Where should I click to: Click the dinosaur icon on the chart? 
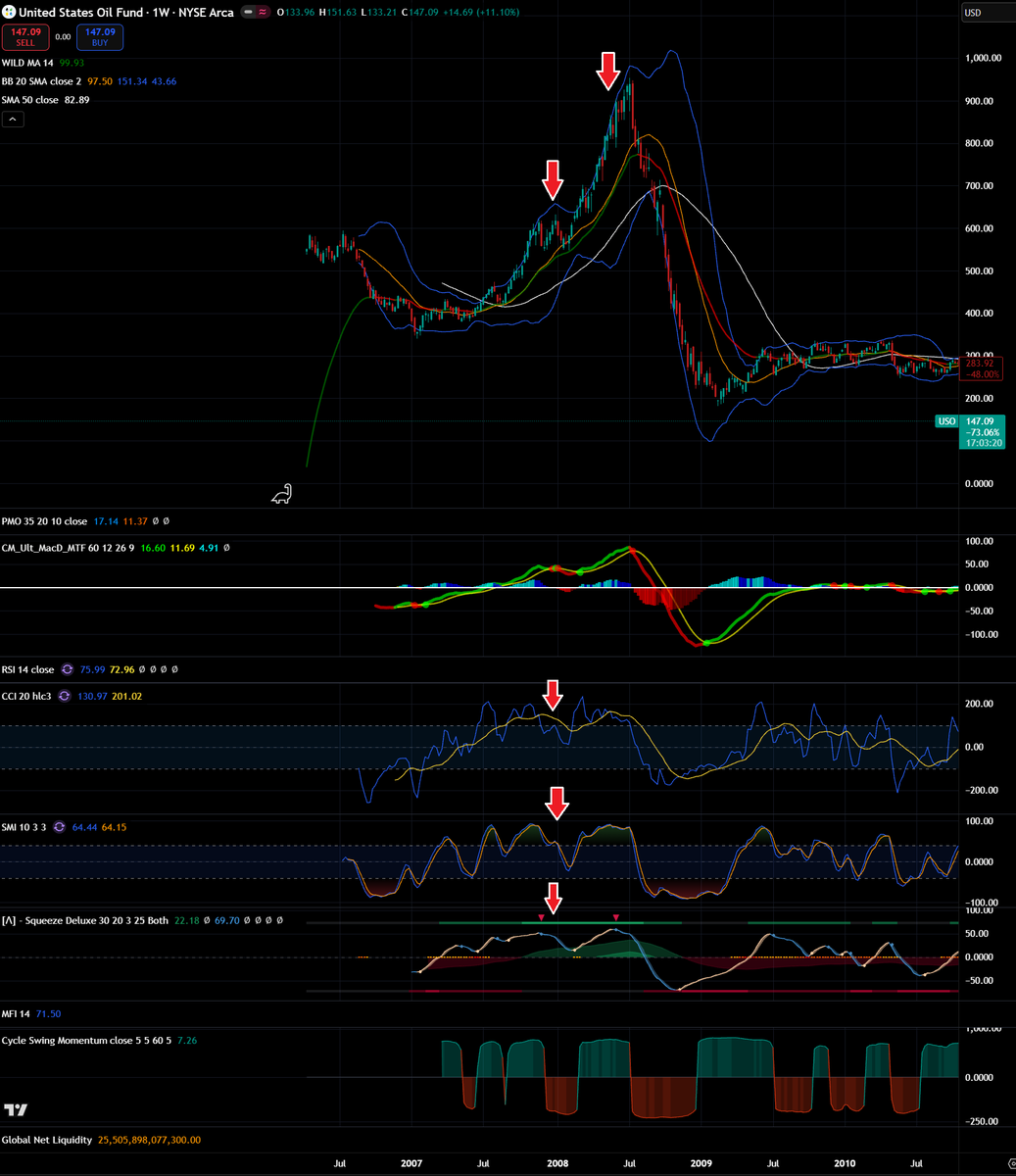[x=281, y=494]
